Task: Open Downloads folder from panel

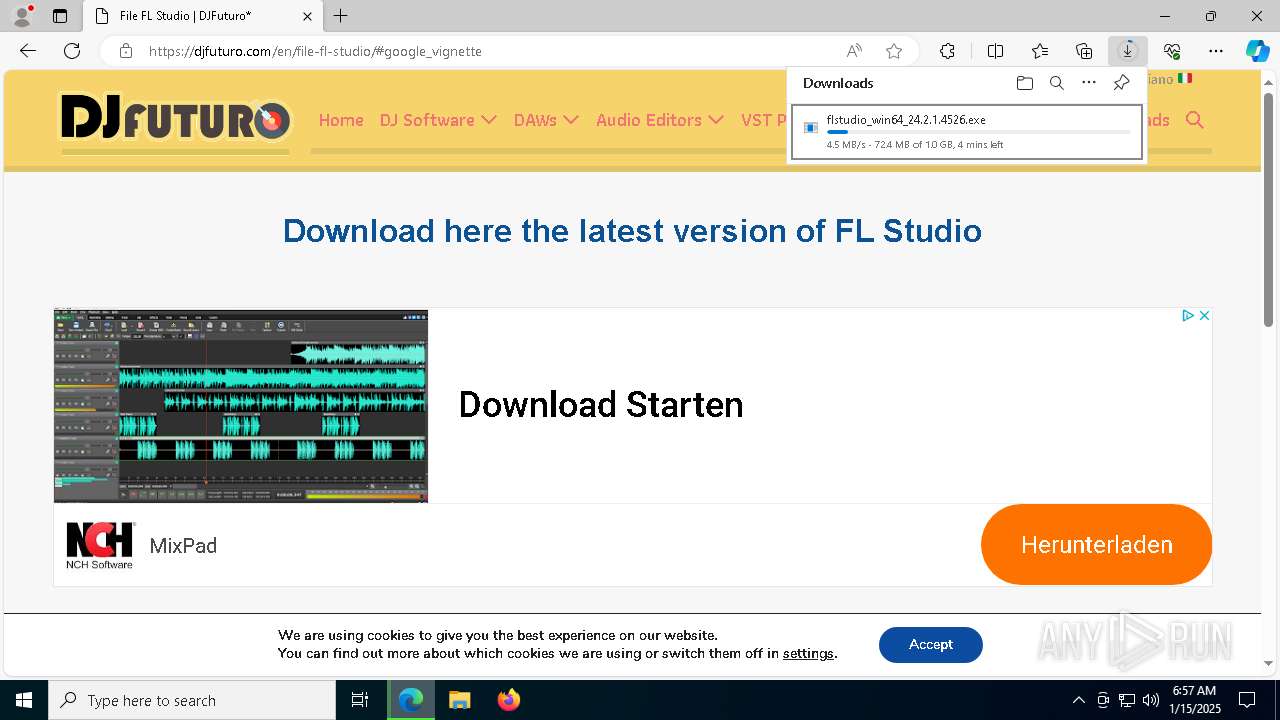Action: [x=1024, y=83]
